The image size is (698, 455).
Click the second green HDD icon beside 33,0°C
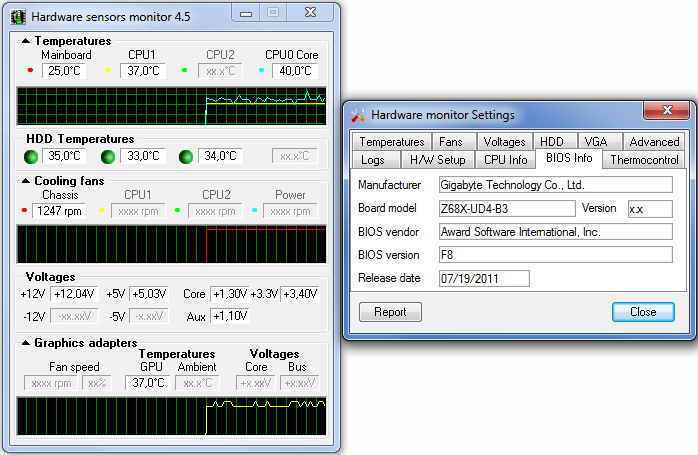coord(109,156)
